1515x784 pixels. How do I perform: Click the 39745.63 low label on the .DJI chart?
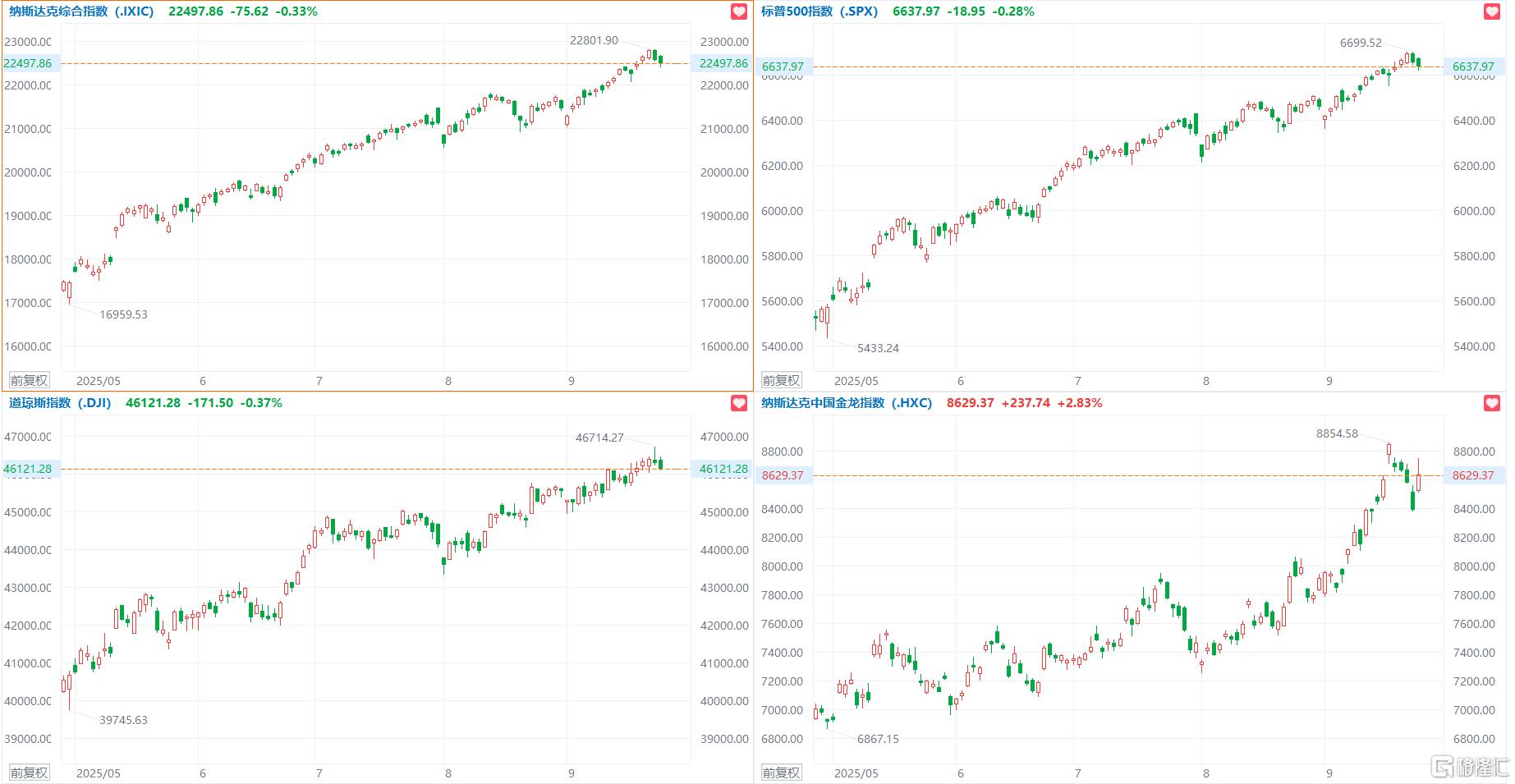(x=123, y=720)
